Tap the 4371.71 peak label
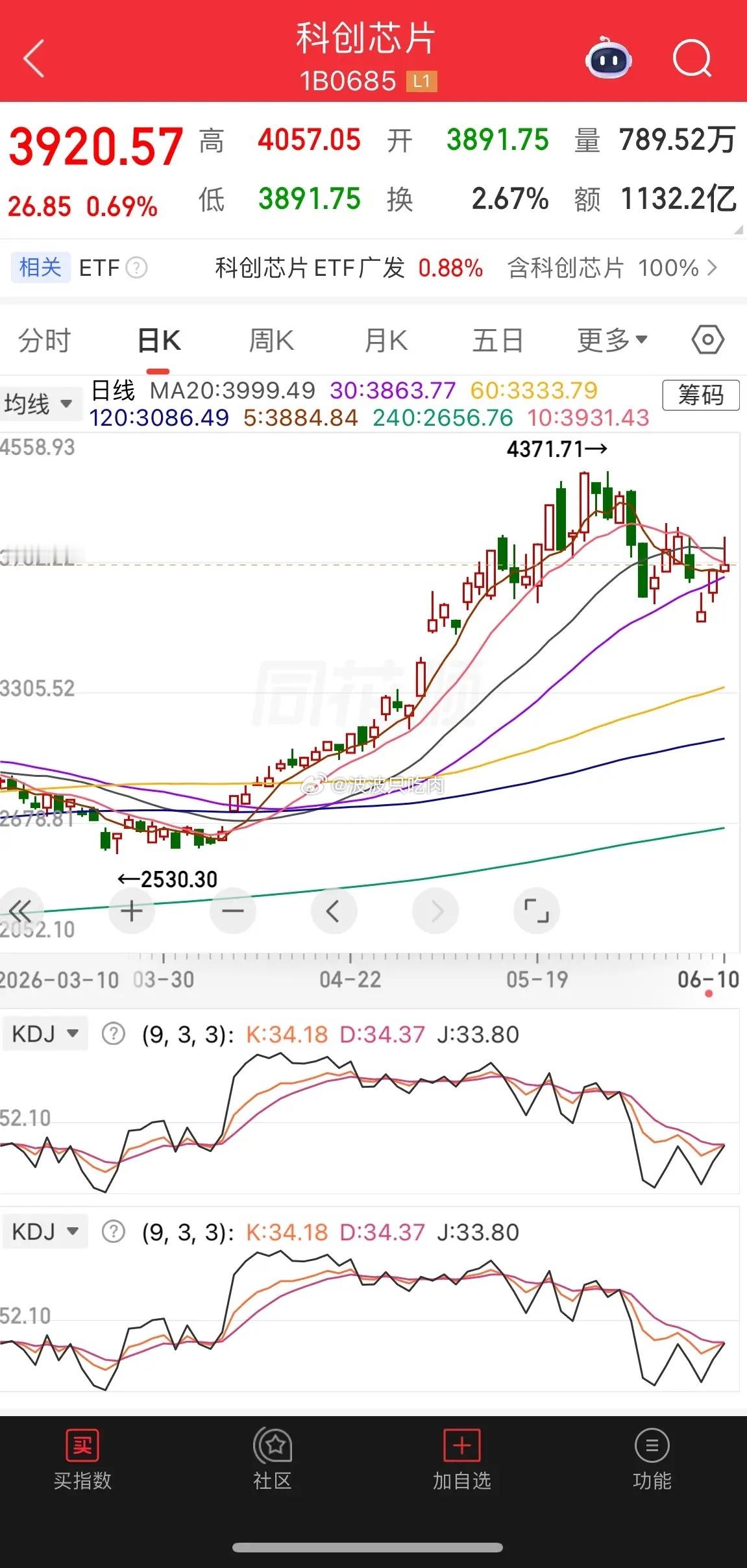The width and height of the screenshot is (747, 1568). [557, 448]
